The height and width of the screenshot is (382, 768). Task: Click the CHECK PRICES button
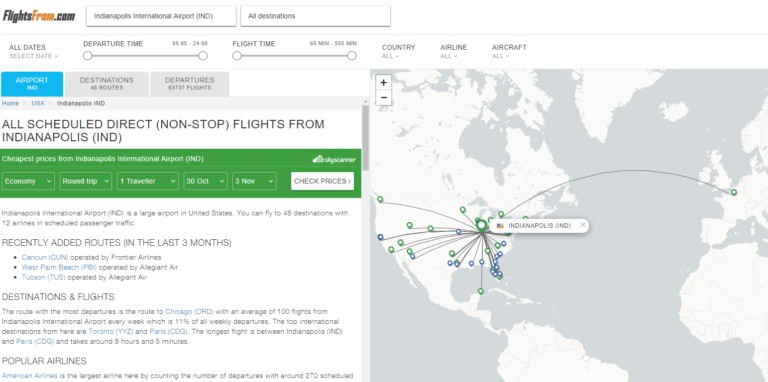(x=322, y=181)
